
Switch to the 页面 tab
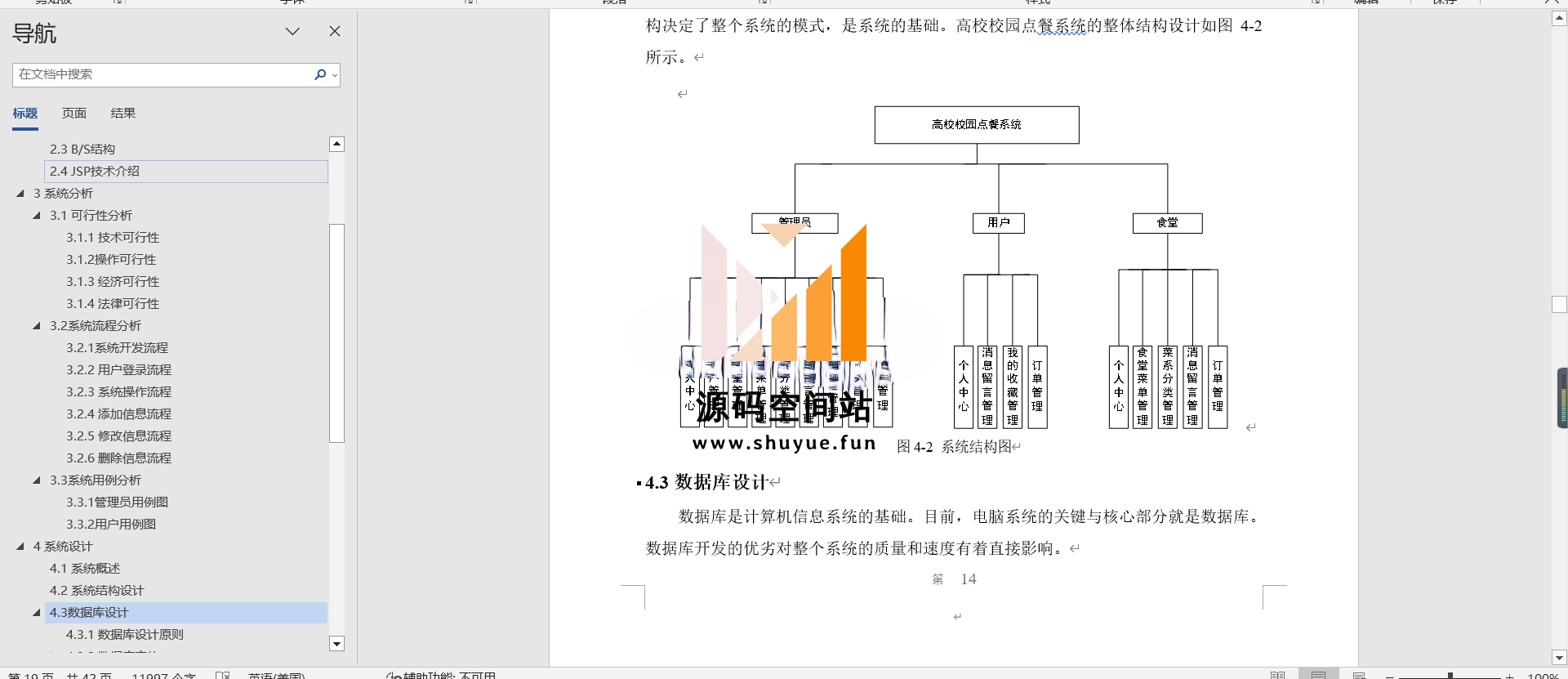74,114
